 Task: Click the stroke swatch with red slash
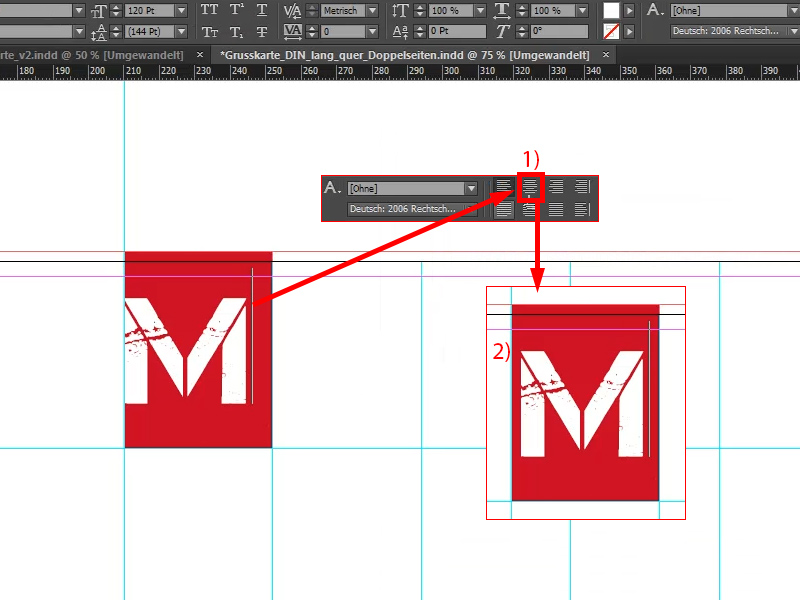point(611,32)
